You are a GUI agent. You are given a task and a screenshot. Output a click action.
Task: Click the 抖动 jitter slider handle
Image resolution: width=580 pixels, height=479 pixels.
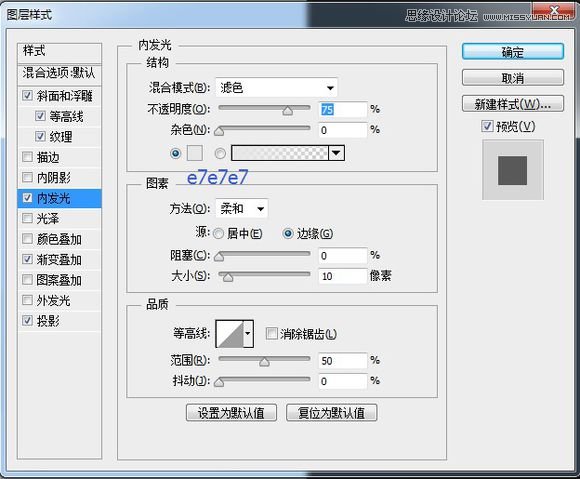[x=219, y=382]
